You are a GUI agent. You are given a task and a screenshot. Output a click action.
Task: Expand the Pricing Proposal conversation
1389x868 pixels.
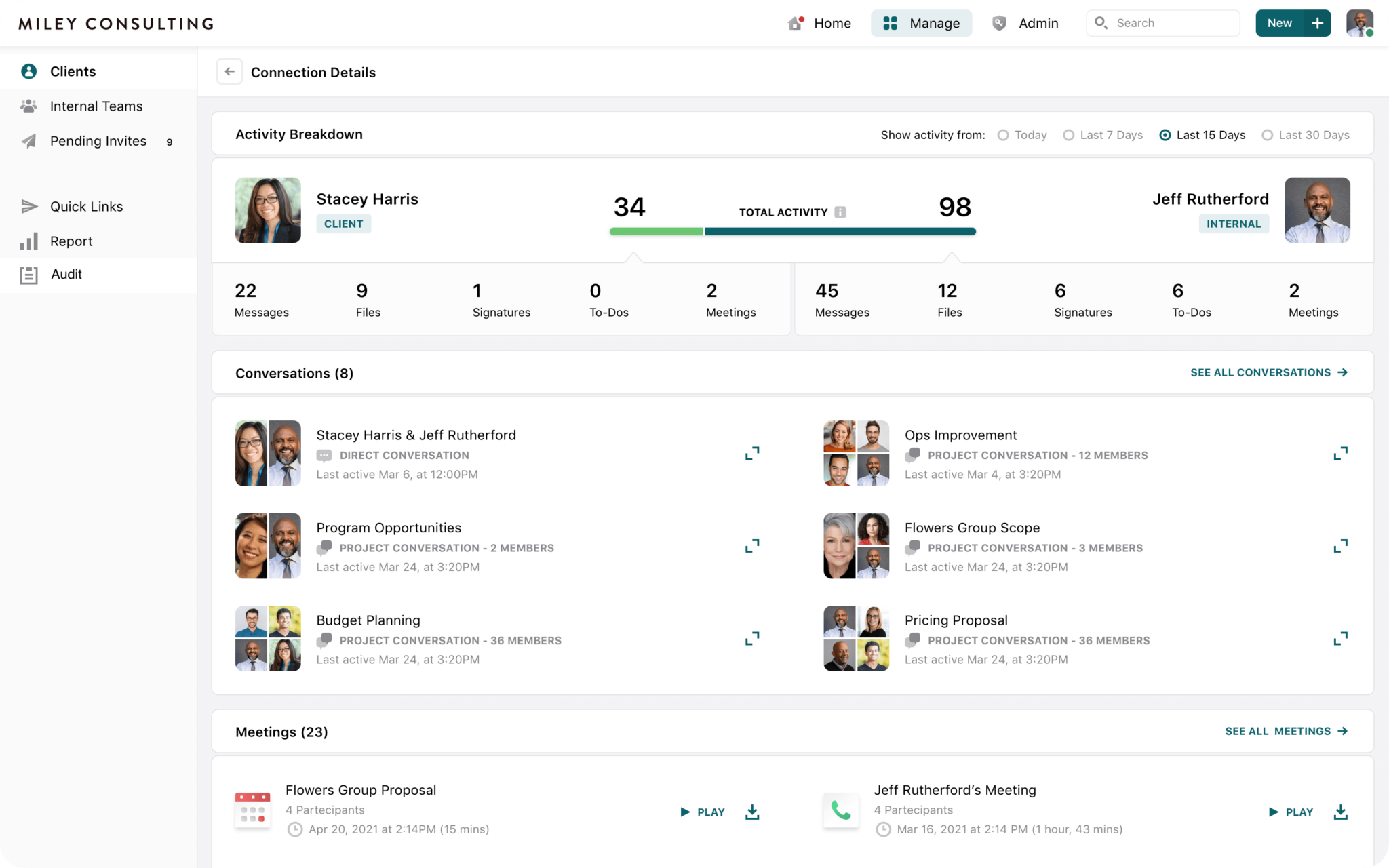point(1341,638)
